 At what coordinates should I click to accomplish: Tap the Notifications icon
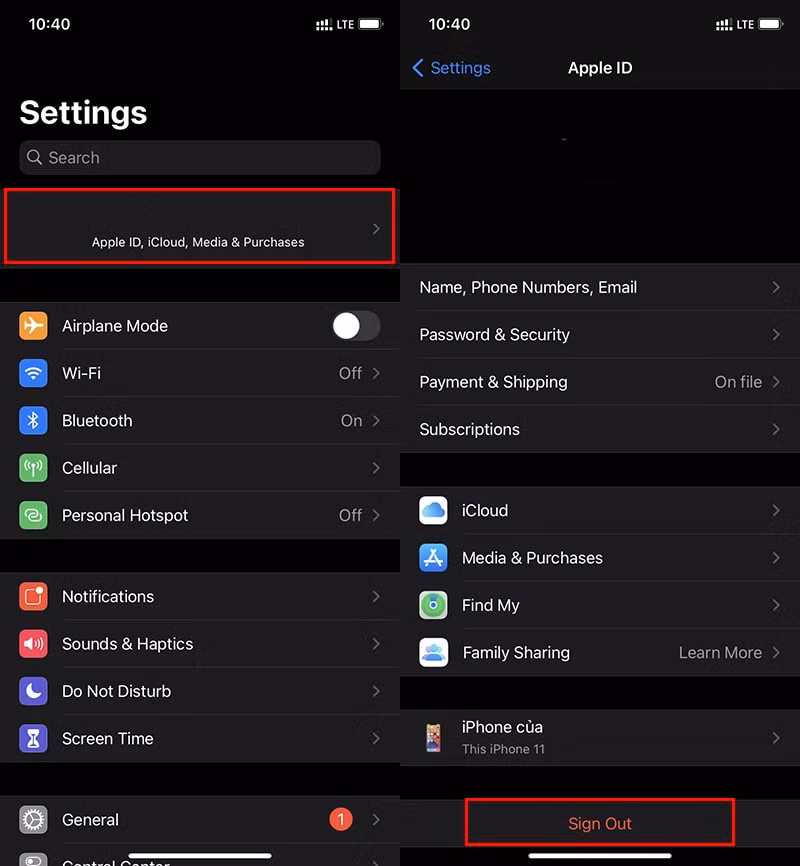pyautogui.click(x=33, y=596)
